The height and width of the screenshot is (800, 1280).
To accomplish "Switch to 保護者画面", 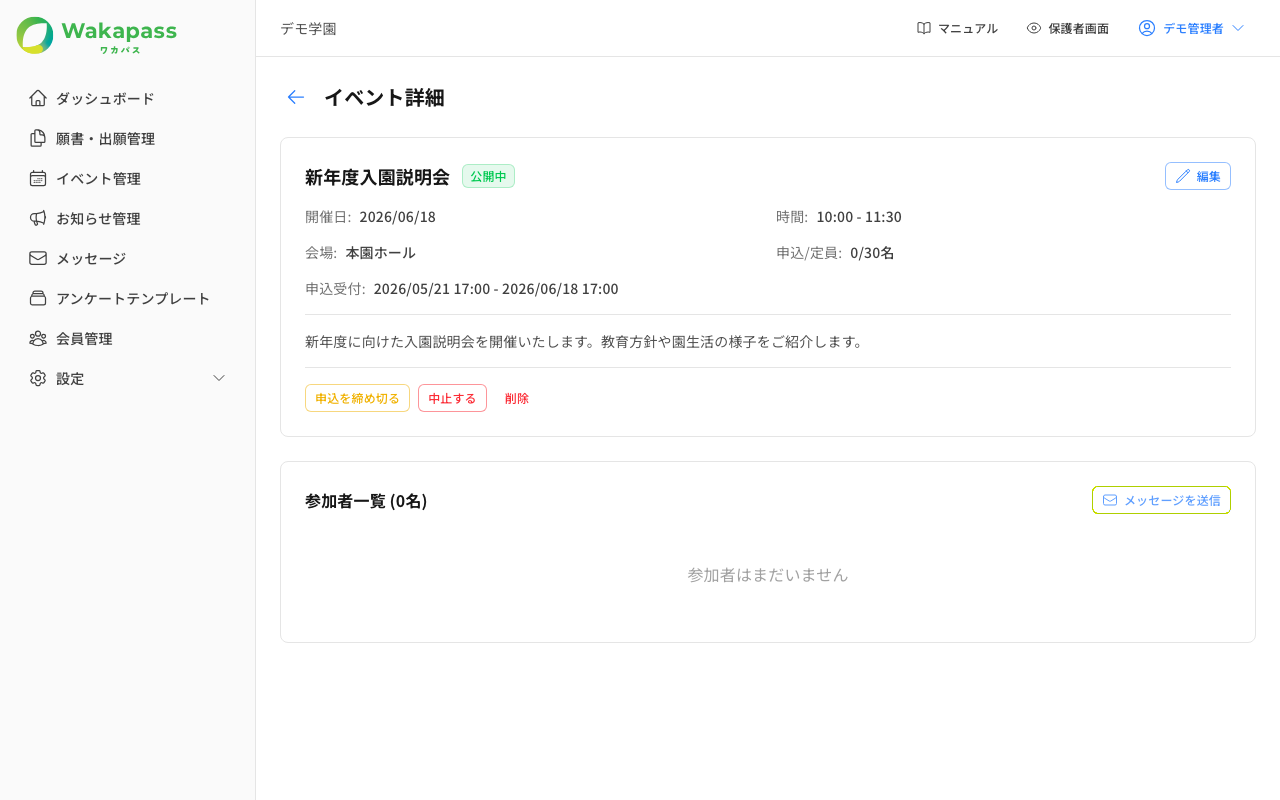I will point(1067,28).
